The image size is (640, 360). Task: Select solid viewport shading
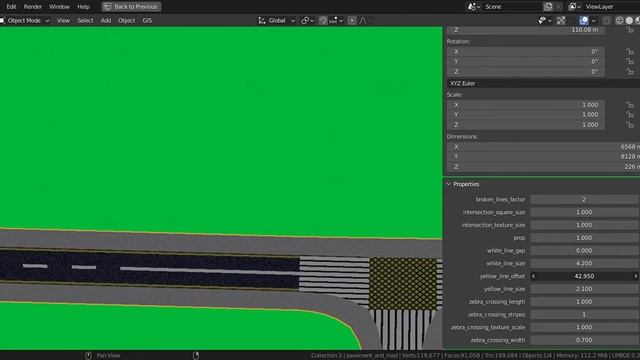(x=629, y=20)
